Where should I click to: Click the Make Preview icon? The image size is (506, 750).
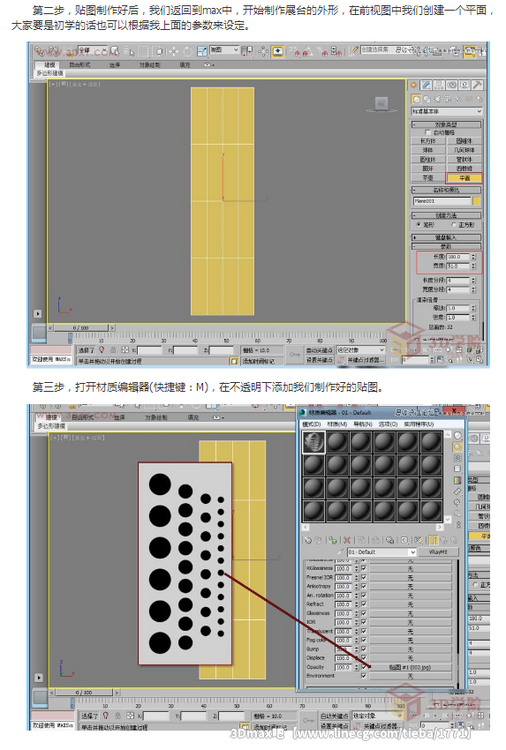pos(458,491)
